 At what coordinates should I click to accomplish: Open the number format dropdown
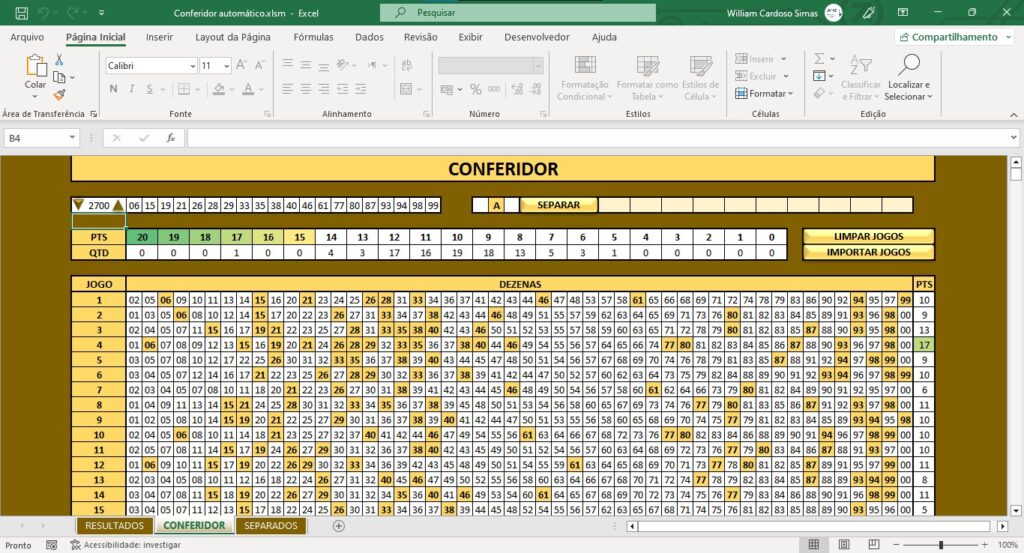pos(538,65)
